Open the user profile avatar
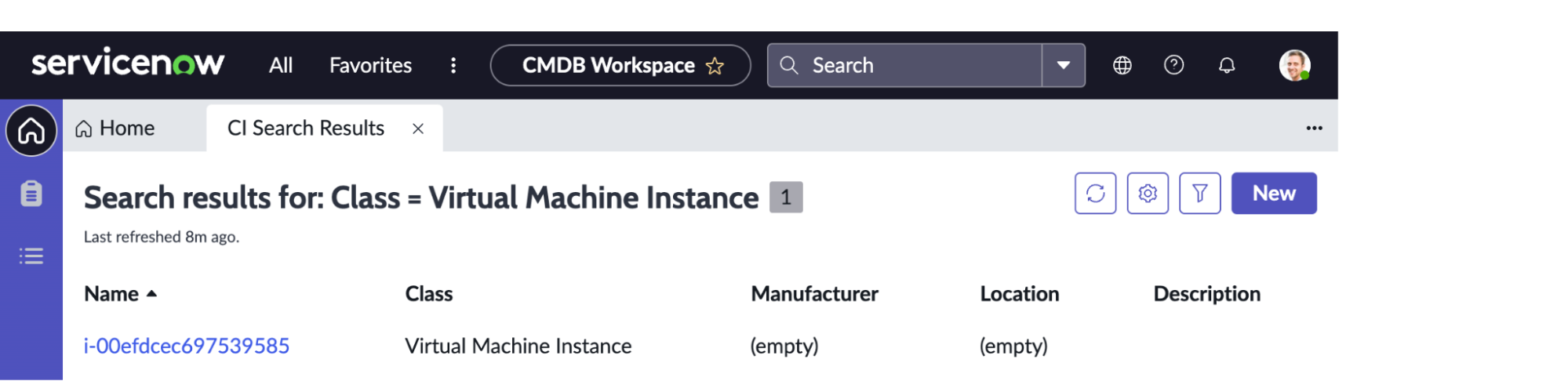Viewport: 1568px width, 381px height. (1294, 65)
